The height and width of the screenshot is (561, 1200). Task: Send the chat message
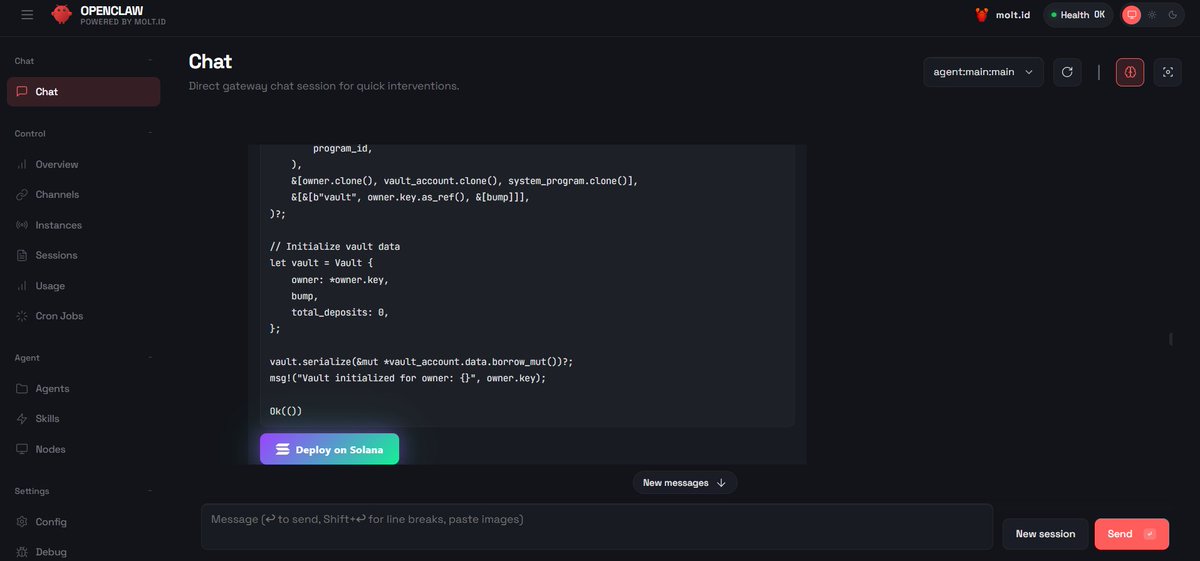[x=1131, y=534]
